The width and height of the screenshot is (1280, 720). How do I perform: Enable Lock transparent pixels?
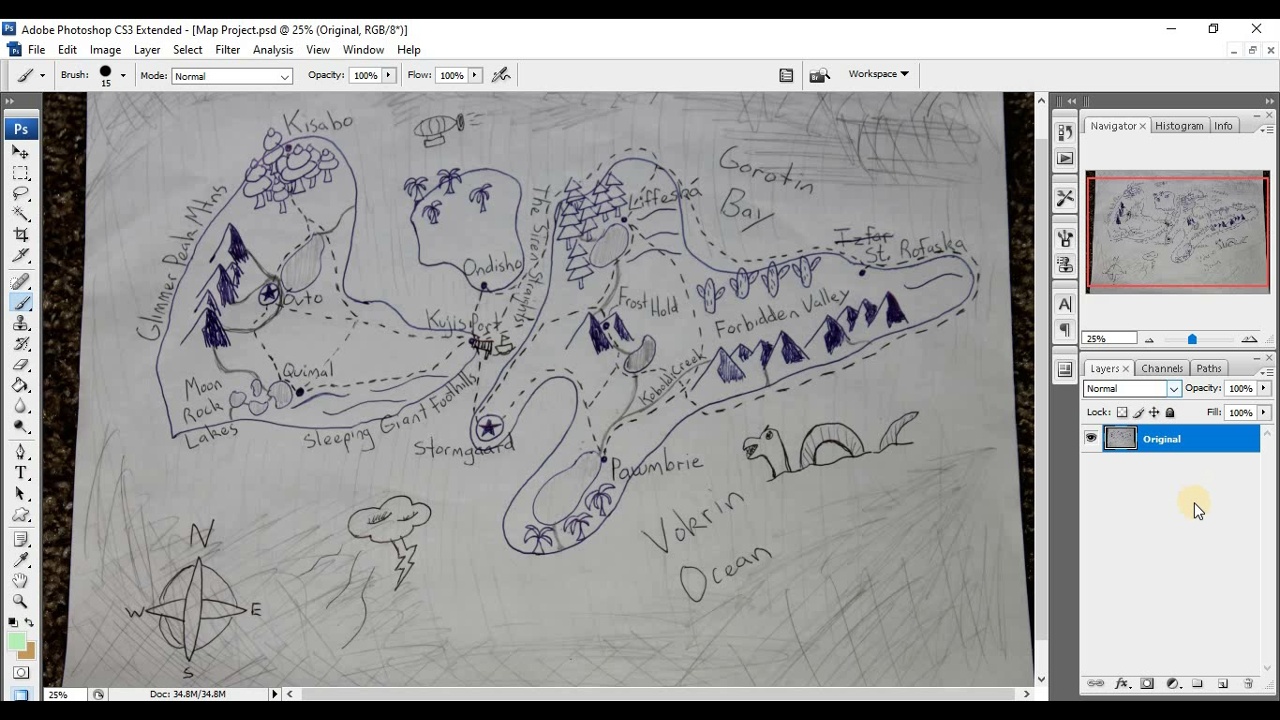pos(1122,412)
